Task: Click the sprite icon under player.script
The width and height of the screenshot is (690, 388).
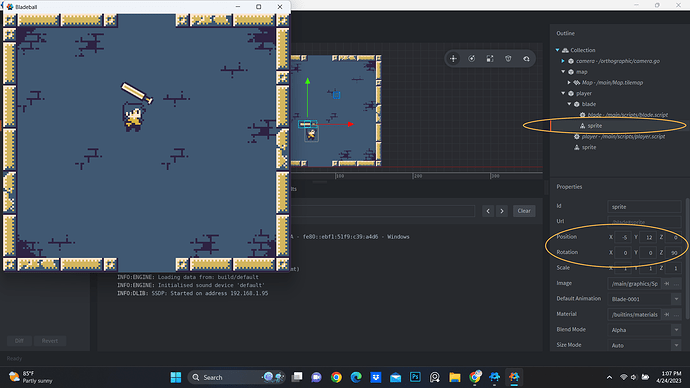Action: point(577,147)
